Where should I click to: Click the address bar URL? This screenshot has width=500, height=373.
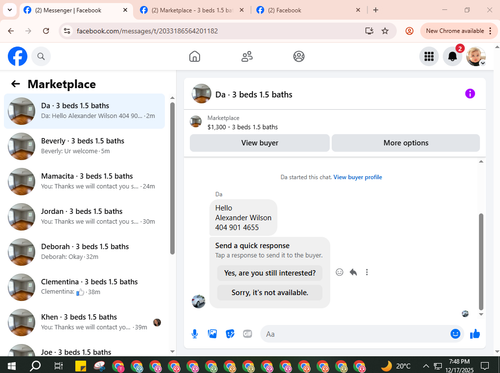(x=147, y=31)
